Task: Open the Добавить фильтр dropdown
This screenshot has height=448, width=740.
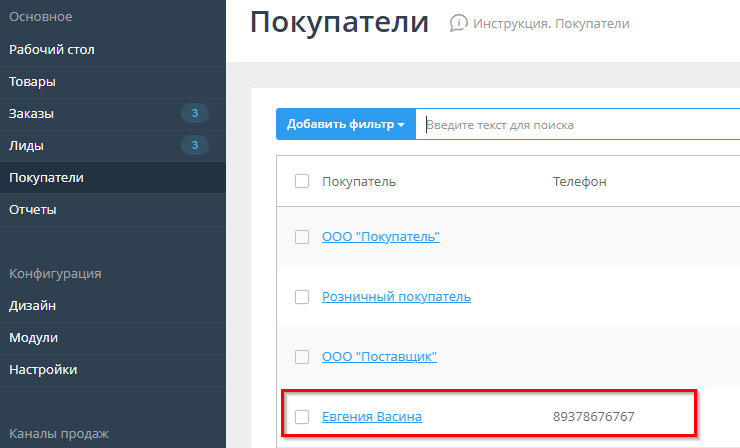Action: (x=345, y=125)
